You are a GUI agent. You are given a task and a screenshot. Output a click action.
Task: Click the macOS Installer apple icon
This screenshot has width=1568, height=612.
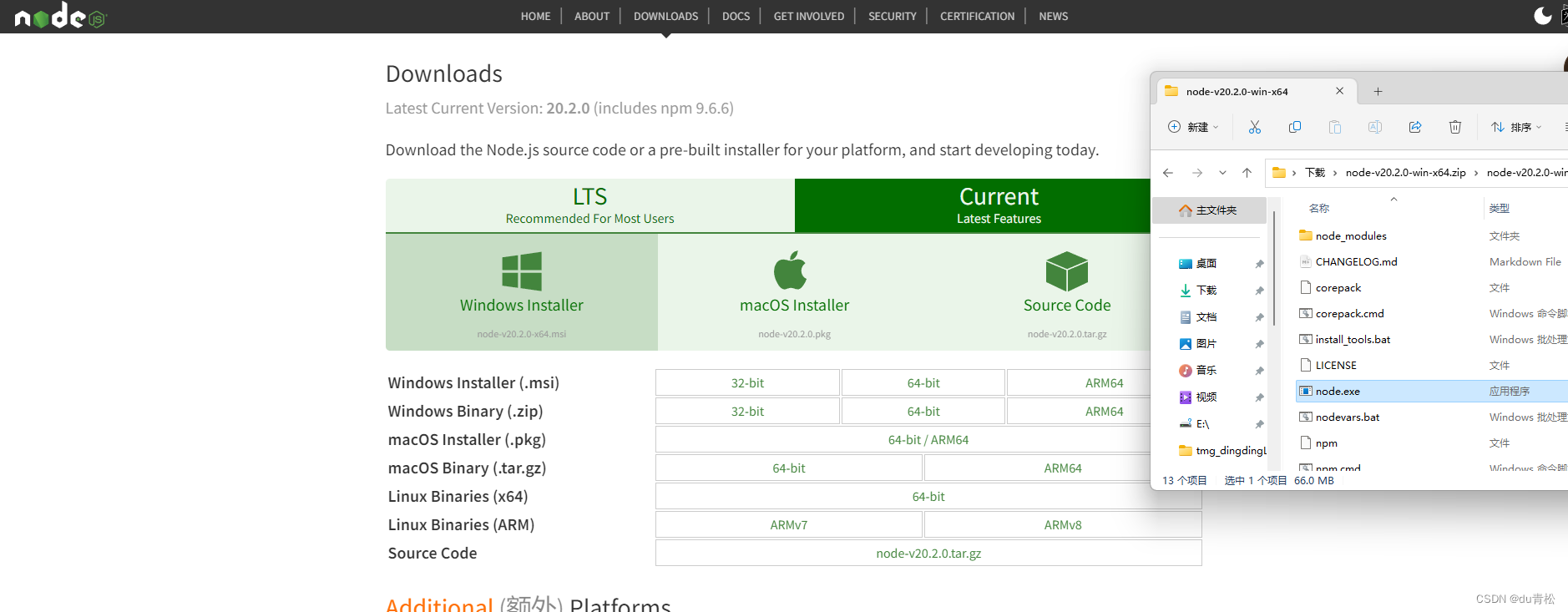pos(791,271)
